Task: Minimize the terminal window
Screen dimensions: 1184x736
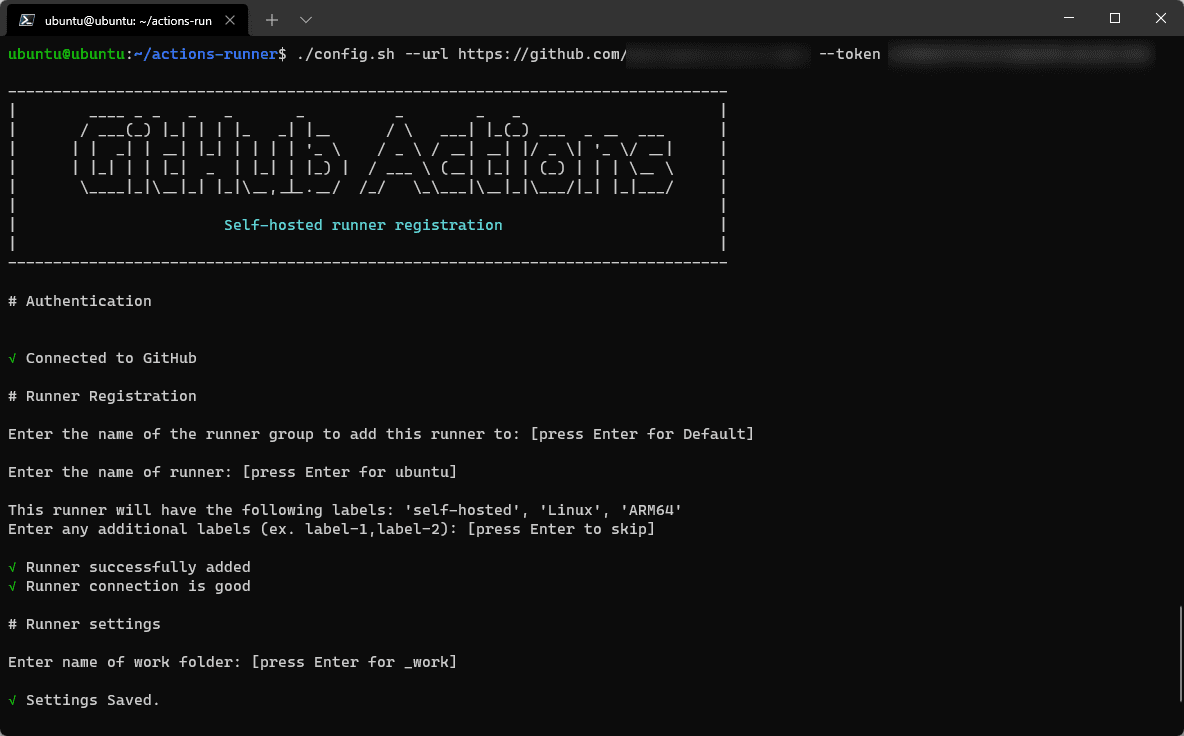Action: click(1068, 18)
